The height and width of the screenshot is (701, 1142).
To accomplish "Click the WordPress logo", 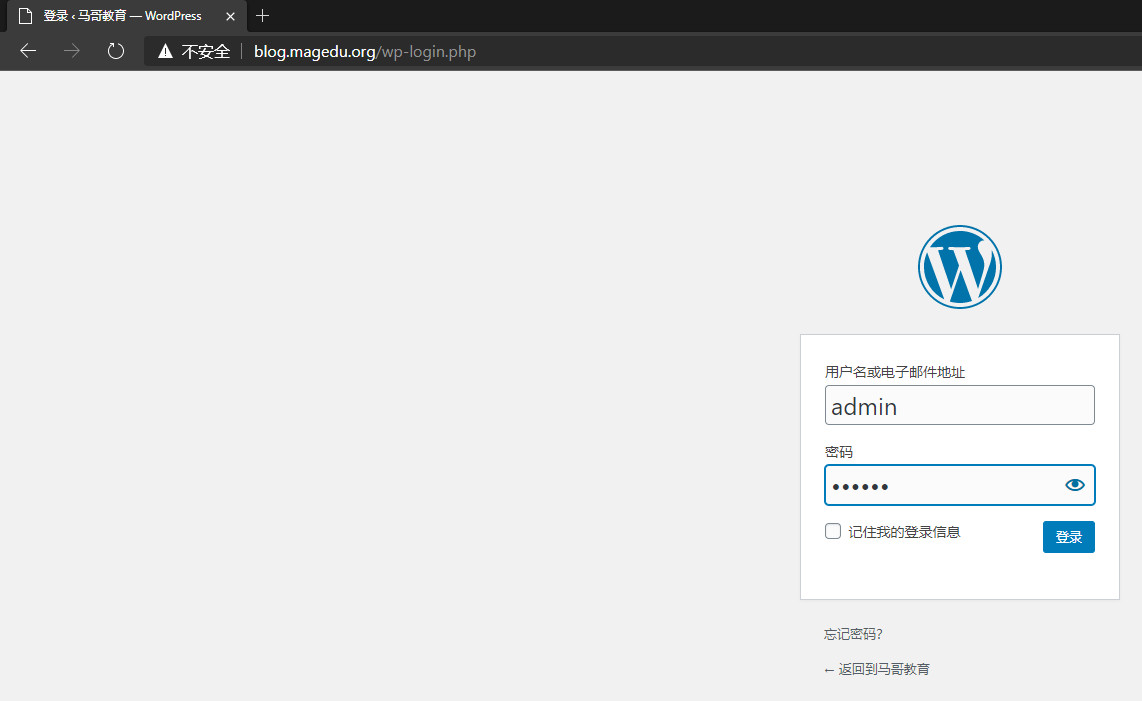I will click(x=959, y=267).
